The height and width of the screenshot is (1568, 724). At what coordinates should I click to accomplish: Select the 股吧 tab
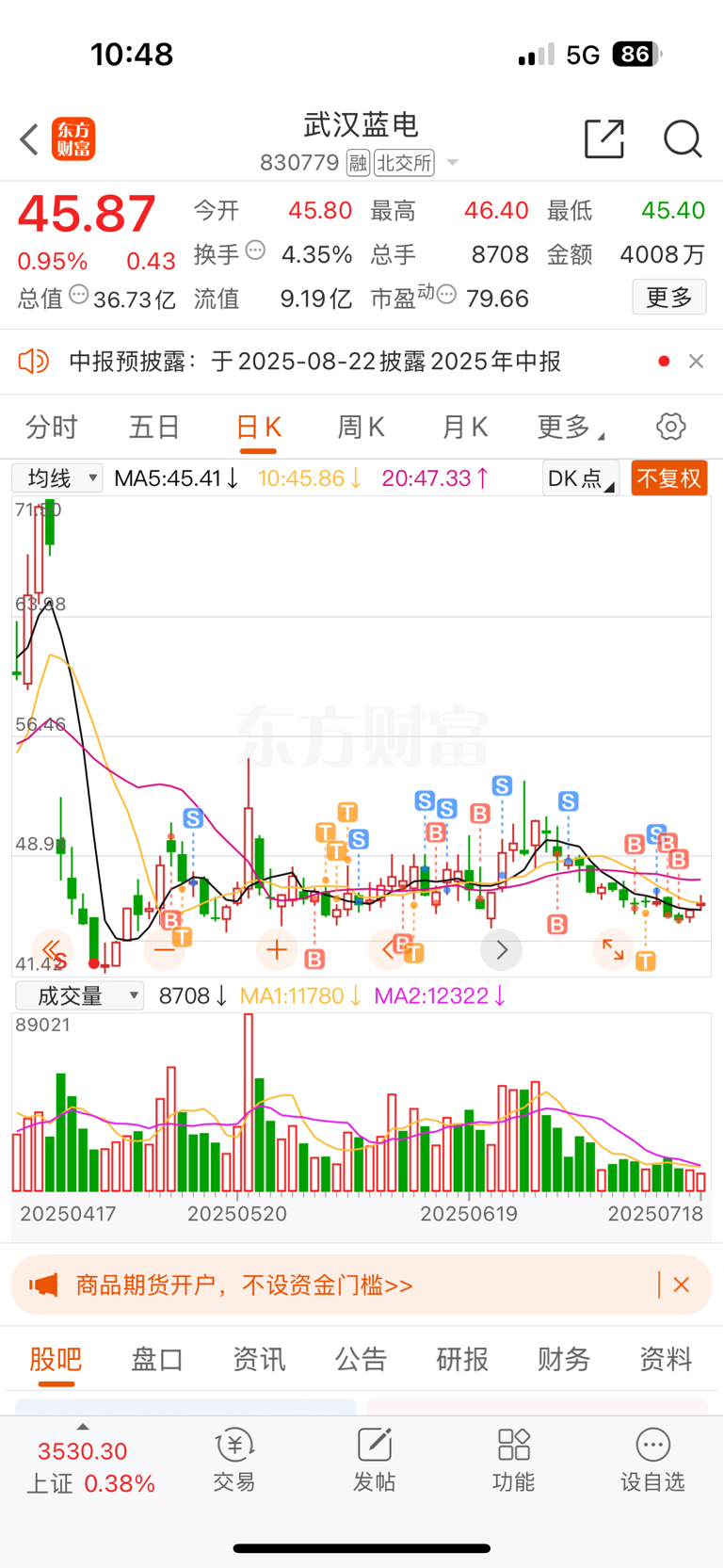[56, 1359]
